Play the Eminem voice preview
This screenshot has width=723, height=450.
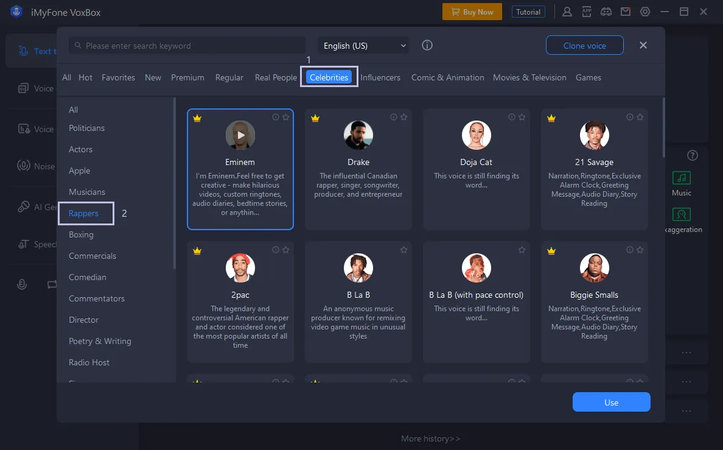(x=240, y=135)
